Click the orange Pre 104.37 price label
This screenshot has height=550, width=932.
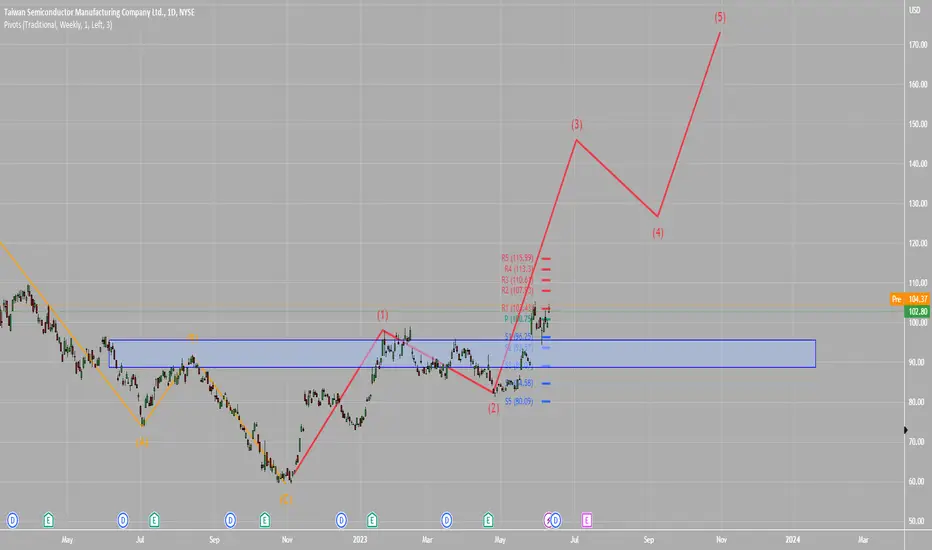909,299
